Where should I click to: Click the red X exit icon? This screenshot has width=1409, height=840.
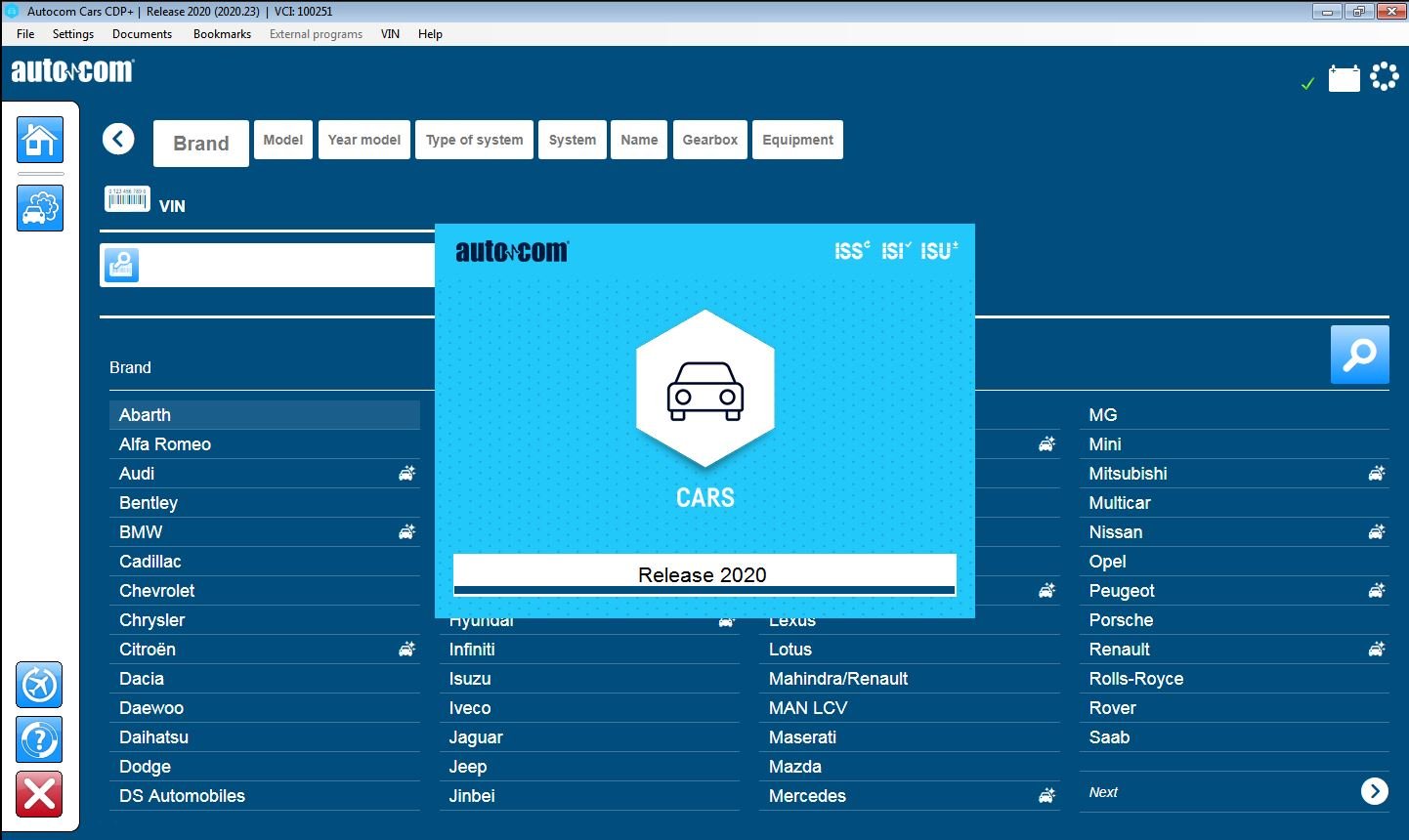point(39,794)
